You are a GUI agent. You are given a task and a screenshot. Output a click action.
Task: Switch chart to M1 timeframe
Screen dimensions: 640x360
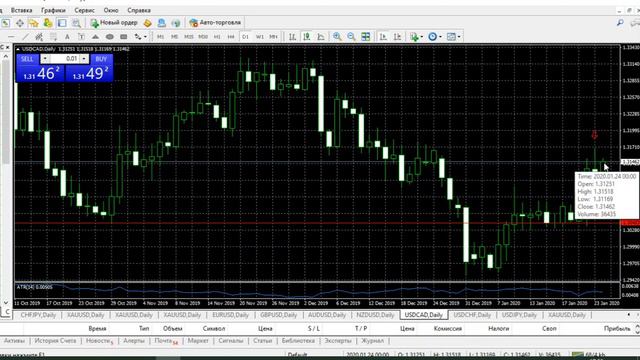tap(161, 37)
